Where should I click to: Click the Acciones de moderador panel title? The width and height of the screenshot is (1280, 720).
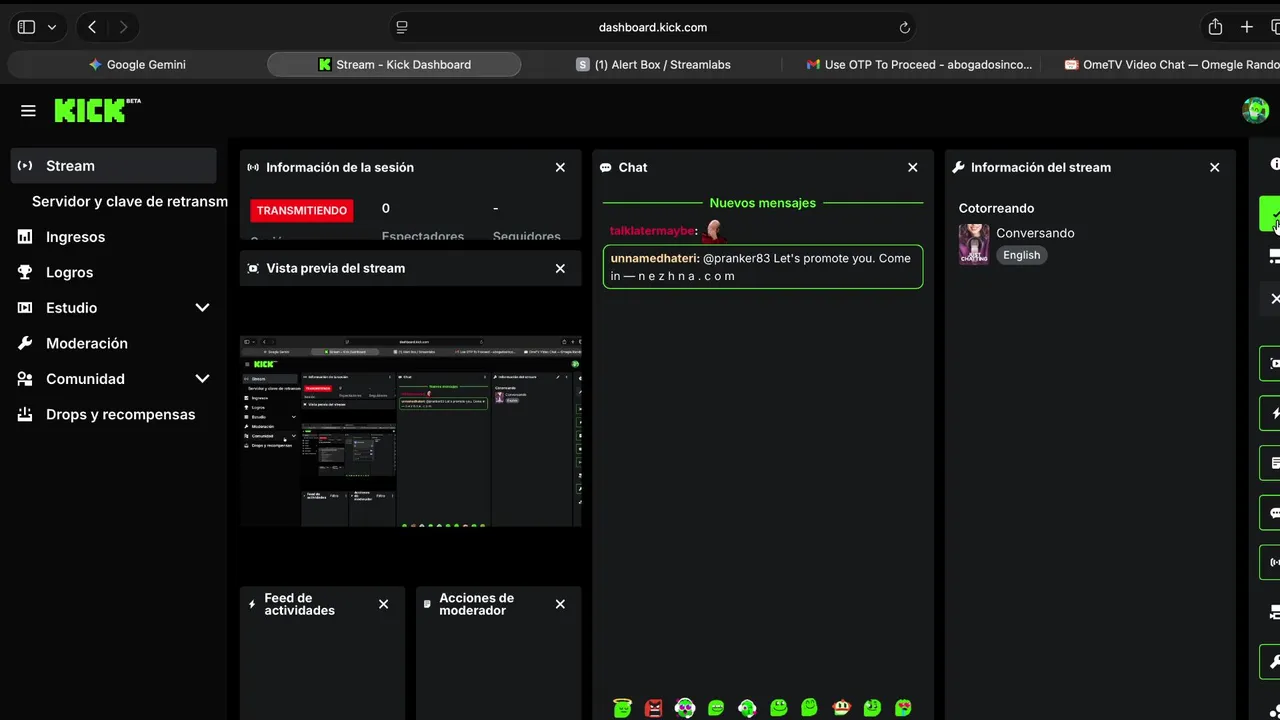[x=476, y=604]
